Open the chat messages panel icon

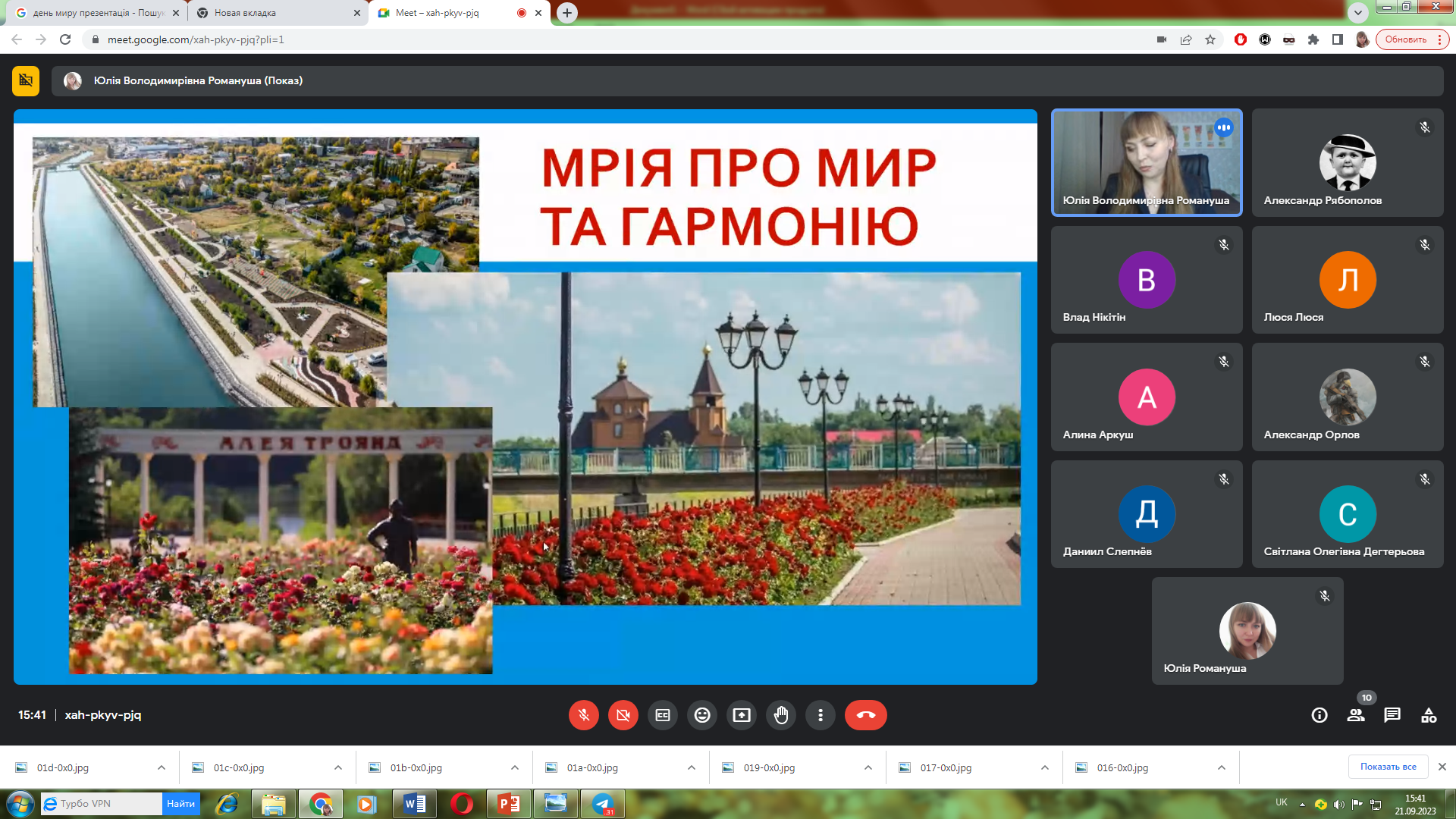point(1392,715)
